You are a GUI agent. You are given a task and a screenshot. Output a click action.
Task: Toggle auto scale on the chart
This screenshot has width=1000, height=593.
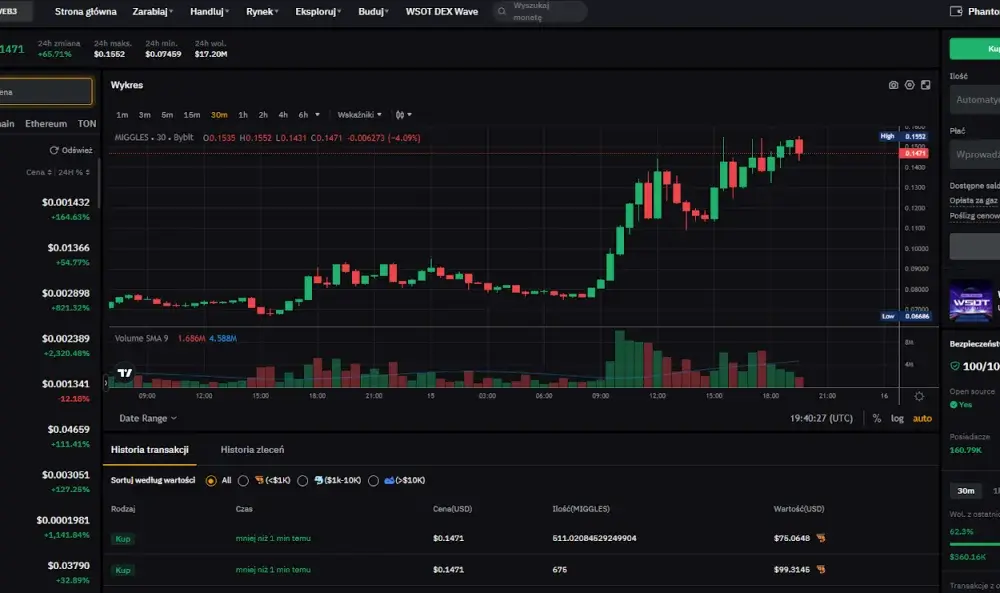pyautogui.click(x=922, y=418)
